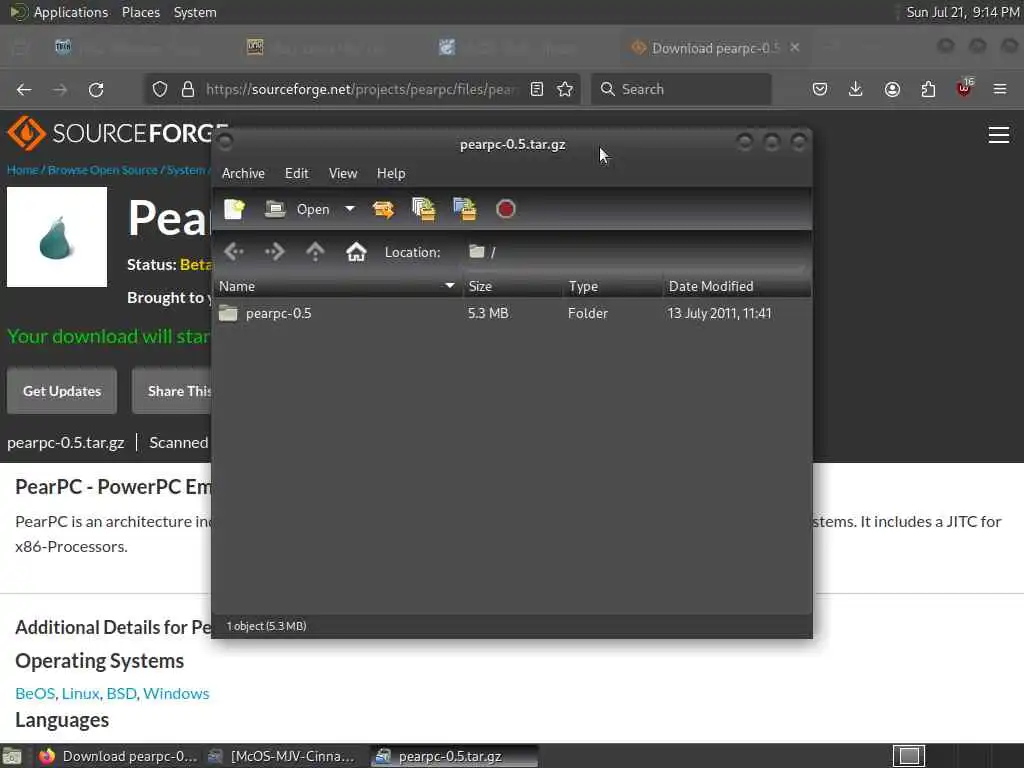
Task: Go to archive home location
Action: pyautogui.click(x=356, y=251)
